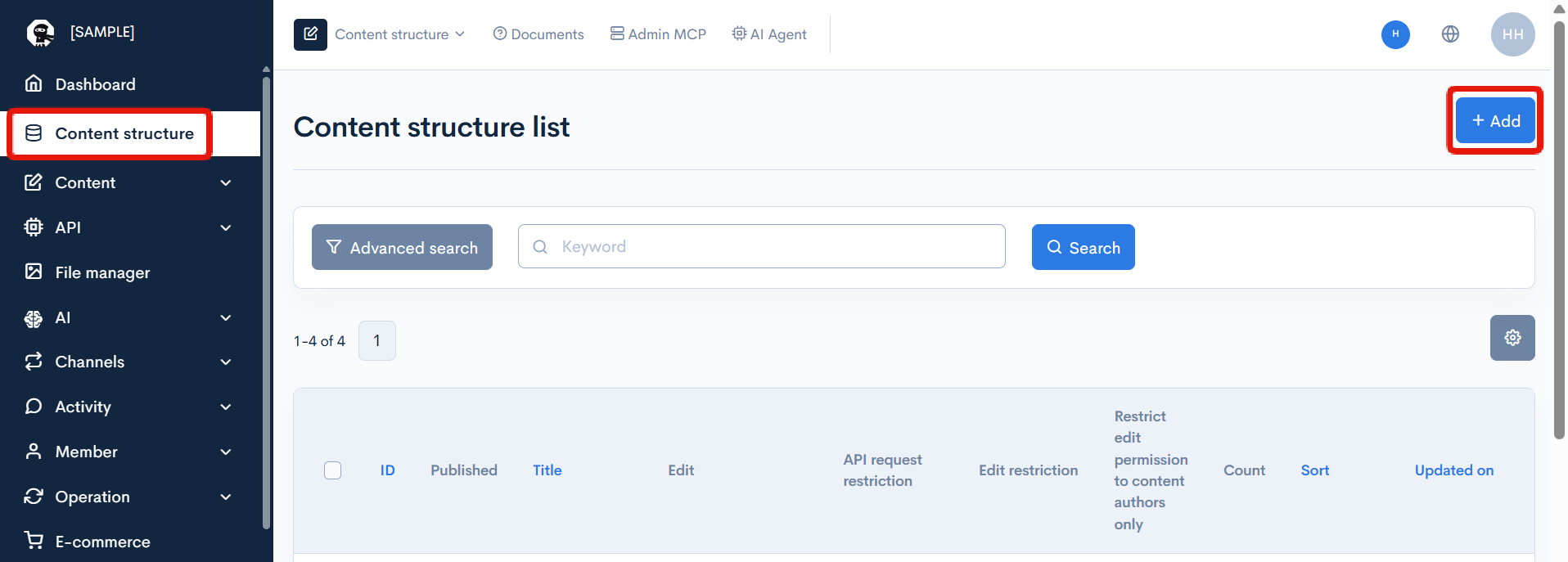Click the blue Add button
The width and height of the screenshot is (1568, 562).
(1495, 121)
